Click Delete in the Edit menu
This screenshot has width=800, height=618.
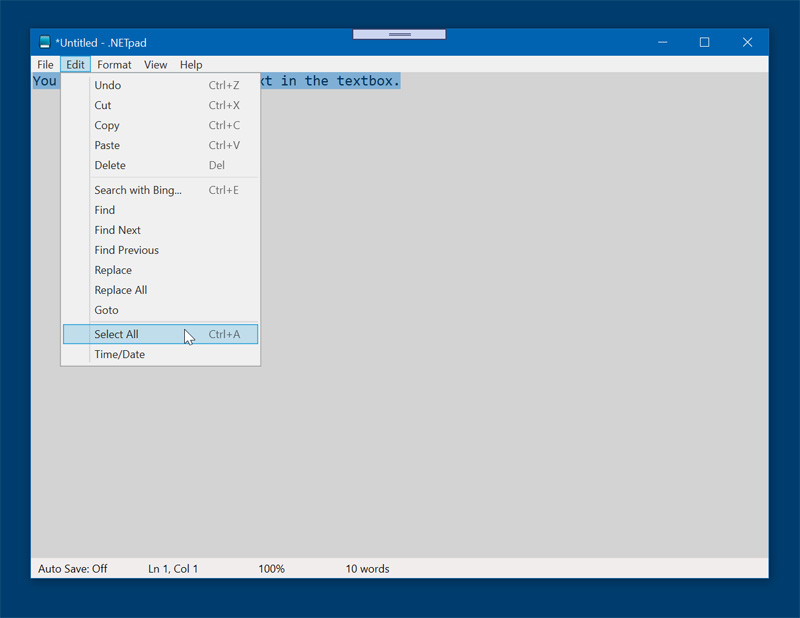click(110, 166)
